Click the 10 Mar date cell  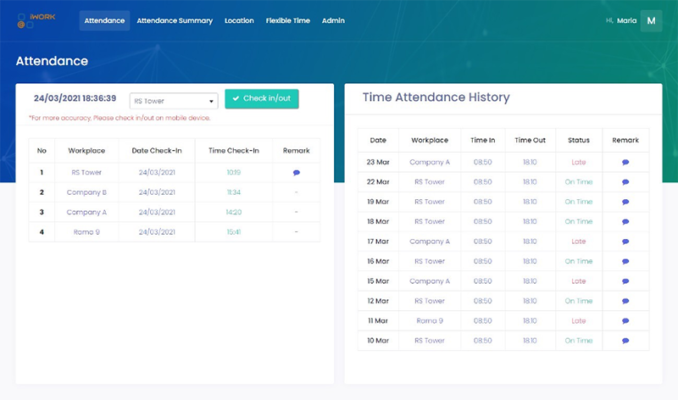[378, 341]
